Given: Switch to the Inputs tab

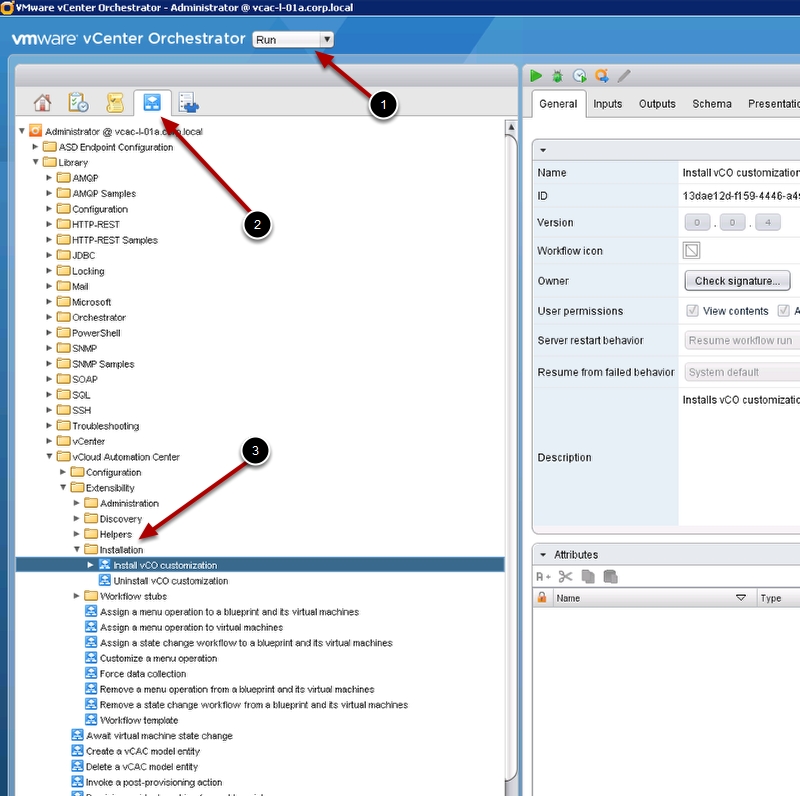Looking at the screenshot, I should tap(607, 104).
